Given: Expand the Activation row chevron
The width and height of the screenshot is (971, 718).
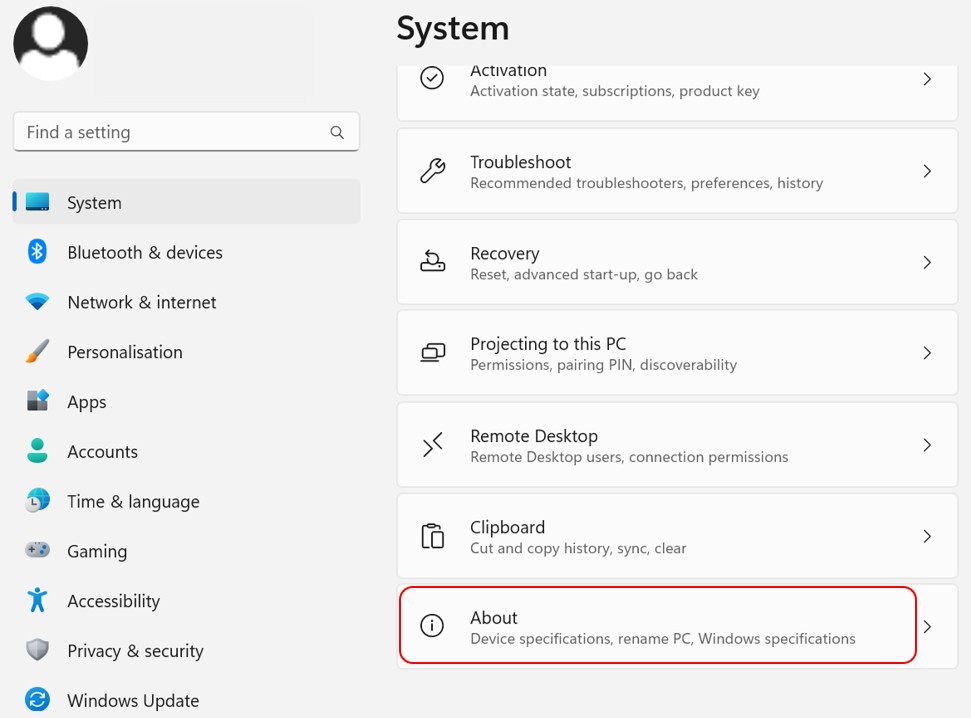Looking at the screenshot, I should coord(927,79).
